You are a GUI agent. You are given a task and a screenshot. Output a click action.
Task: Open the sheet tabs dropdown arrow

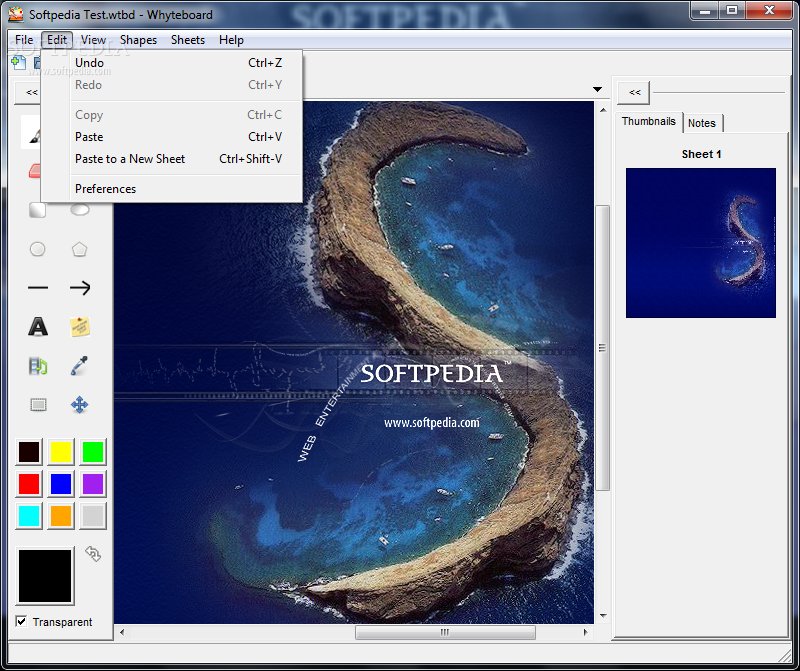pos(597,89)
